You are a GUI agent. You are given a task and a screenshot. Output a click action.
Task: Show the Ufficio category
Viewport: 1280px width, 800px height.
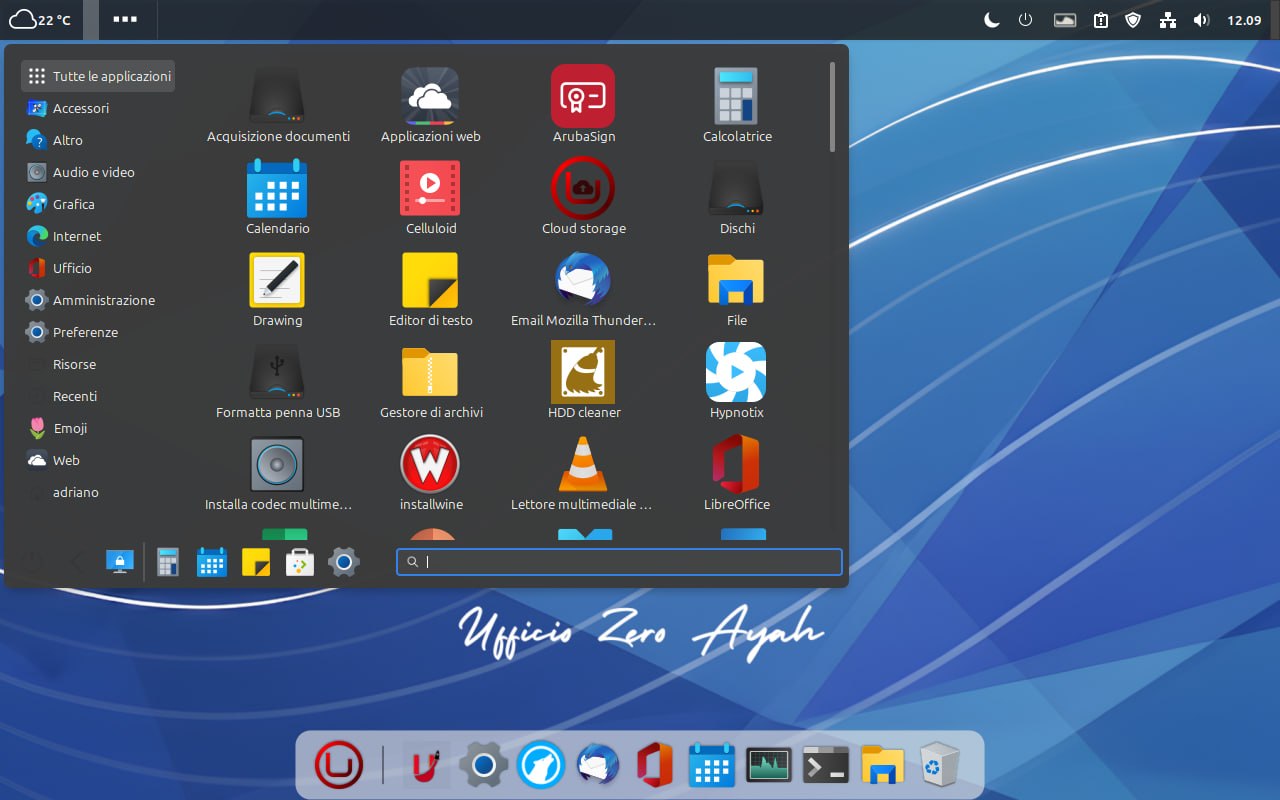click(98, 268)
